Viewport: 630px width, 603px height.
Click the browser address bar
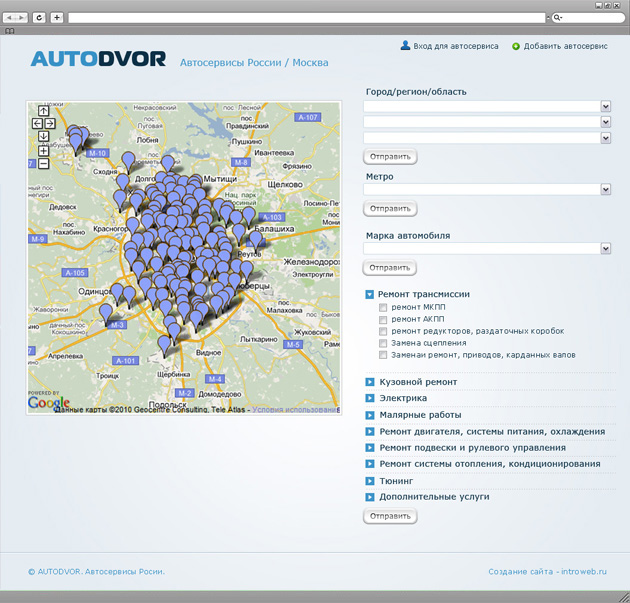[x=307, y=18]
